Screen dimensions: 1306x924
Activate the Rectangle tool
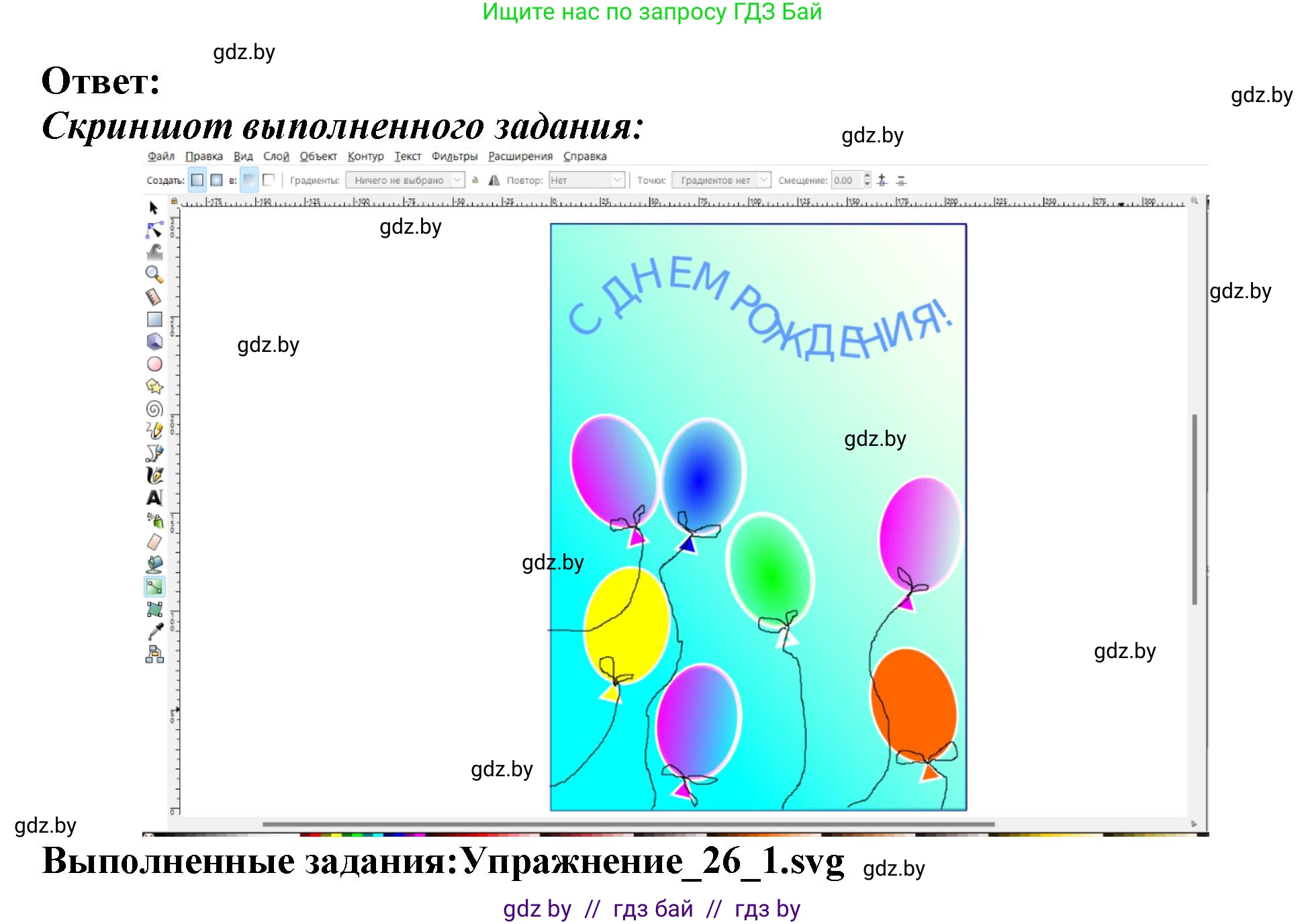tap(154, 318)
